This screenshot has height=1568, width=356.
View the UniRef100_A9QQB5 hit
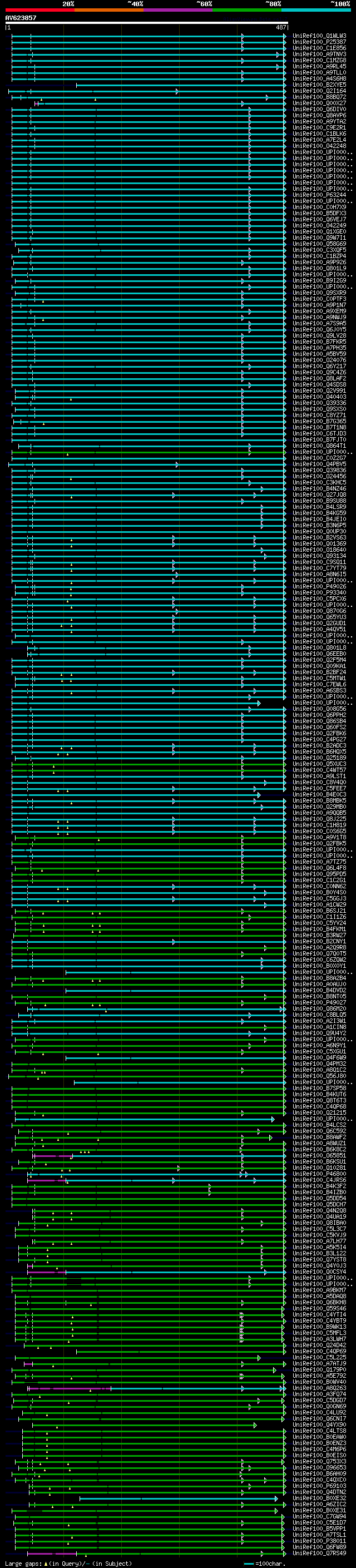click(x=319, y=813)
